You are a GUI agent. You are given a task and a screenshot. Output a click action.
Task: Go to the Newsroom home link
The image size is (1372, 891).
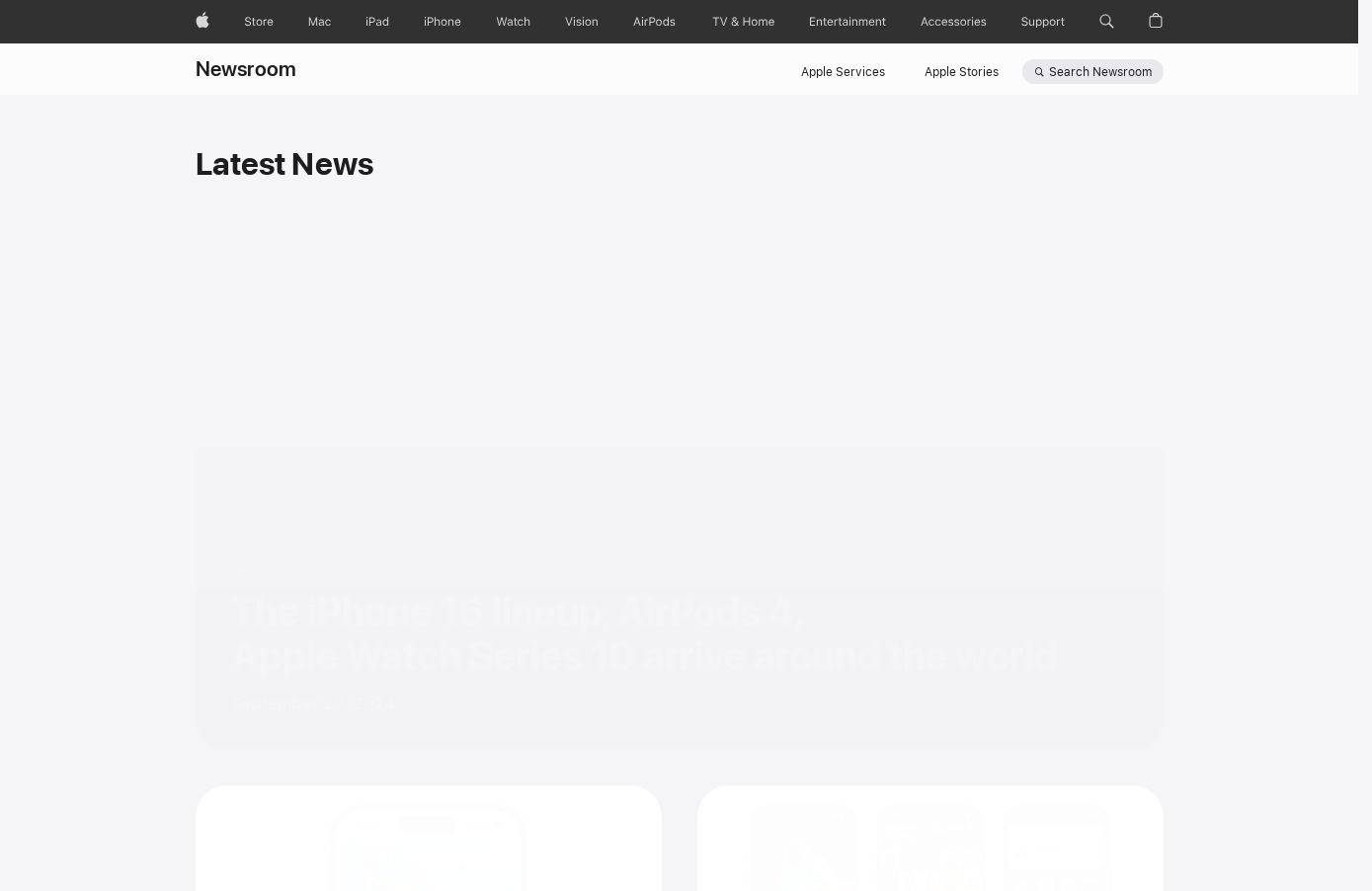tap(246, 69)
